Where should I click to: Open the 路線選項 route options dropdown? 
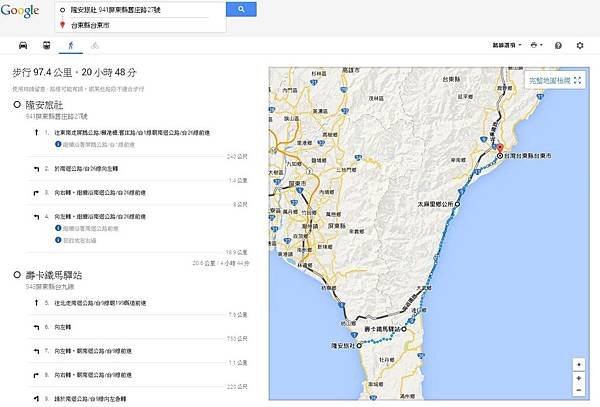(507, 45)
